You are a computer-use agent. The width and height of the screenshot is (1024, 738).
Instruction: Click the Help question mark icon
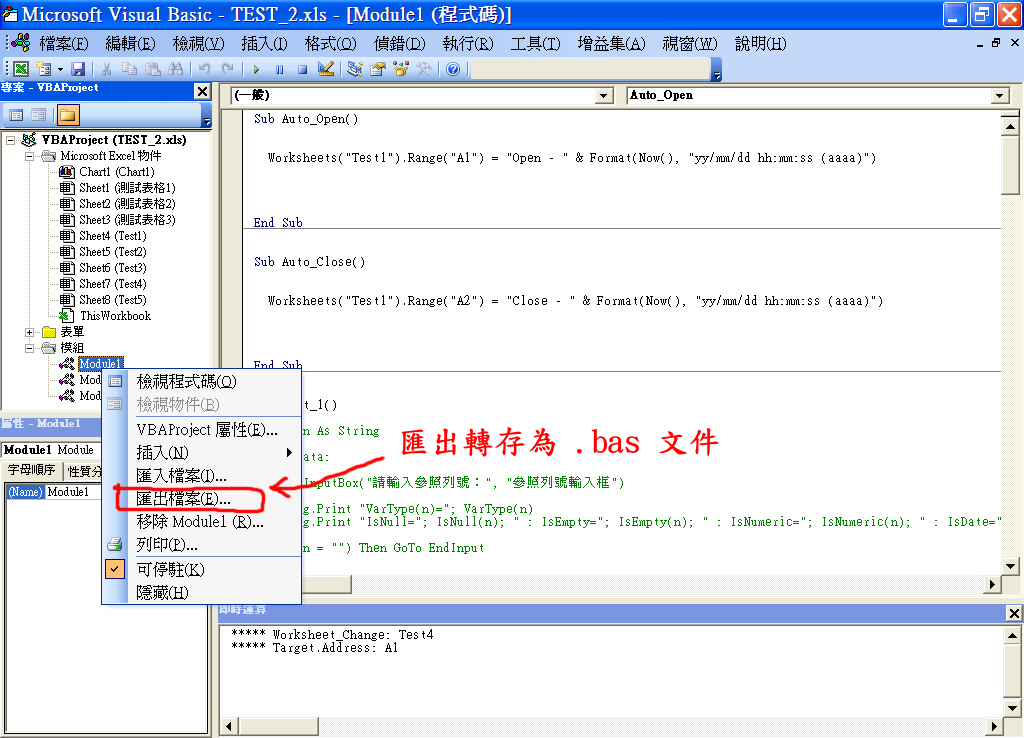point(453,69)
